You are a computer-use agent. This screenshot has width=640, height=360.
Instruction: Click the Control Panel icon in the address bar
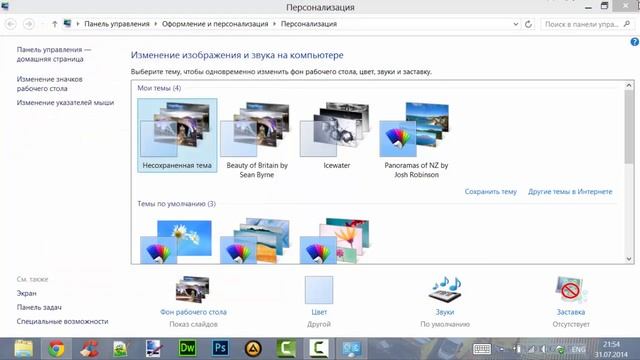coord(67,24)
